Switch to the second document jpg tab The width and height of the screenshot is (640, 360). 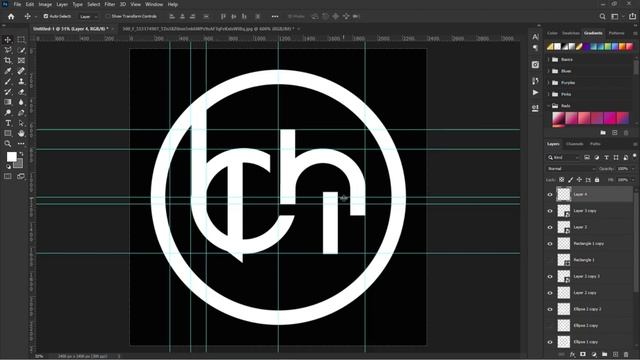click(208, 29)
